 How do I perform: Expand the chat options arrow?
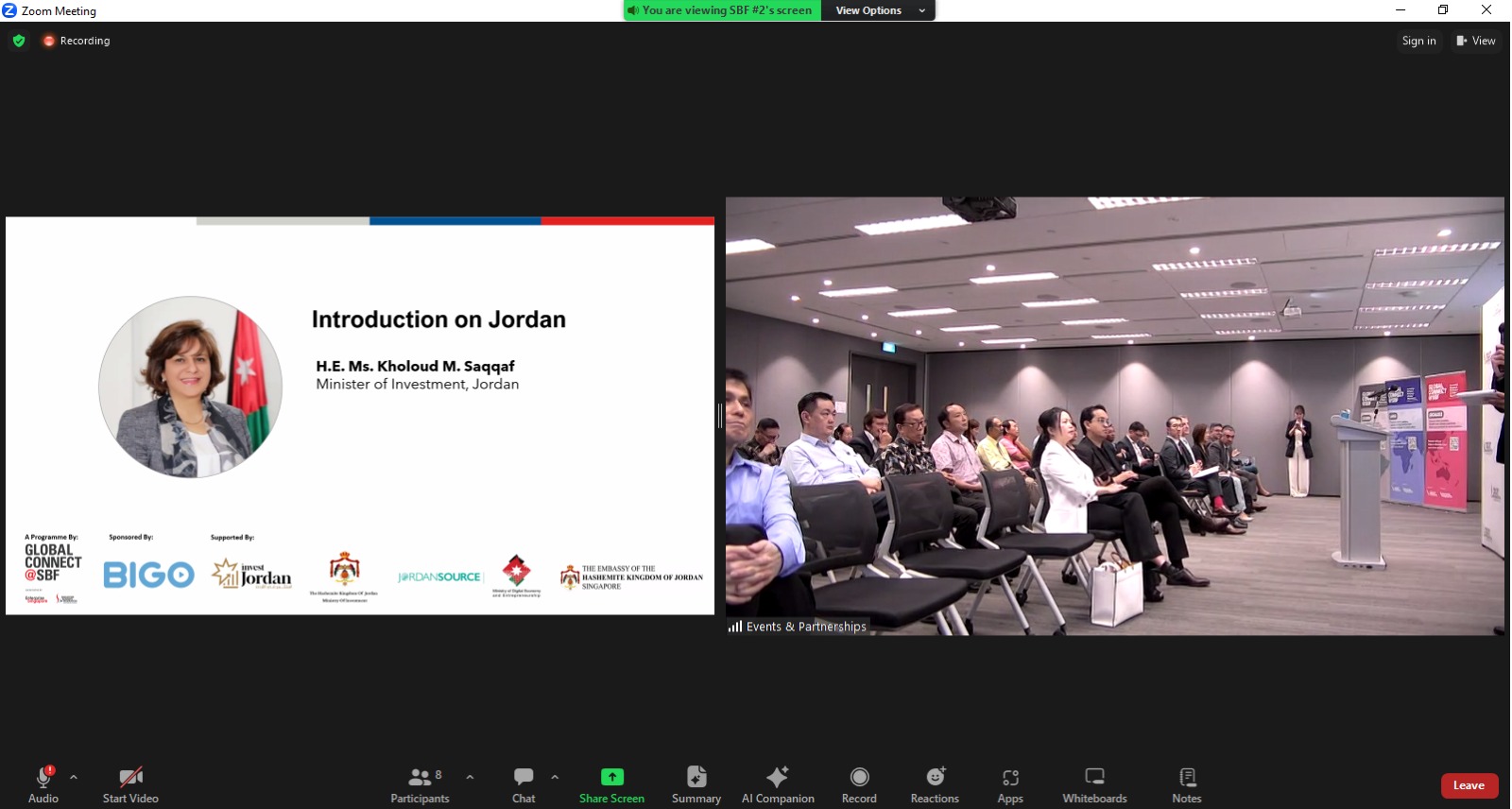[555, 777]
